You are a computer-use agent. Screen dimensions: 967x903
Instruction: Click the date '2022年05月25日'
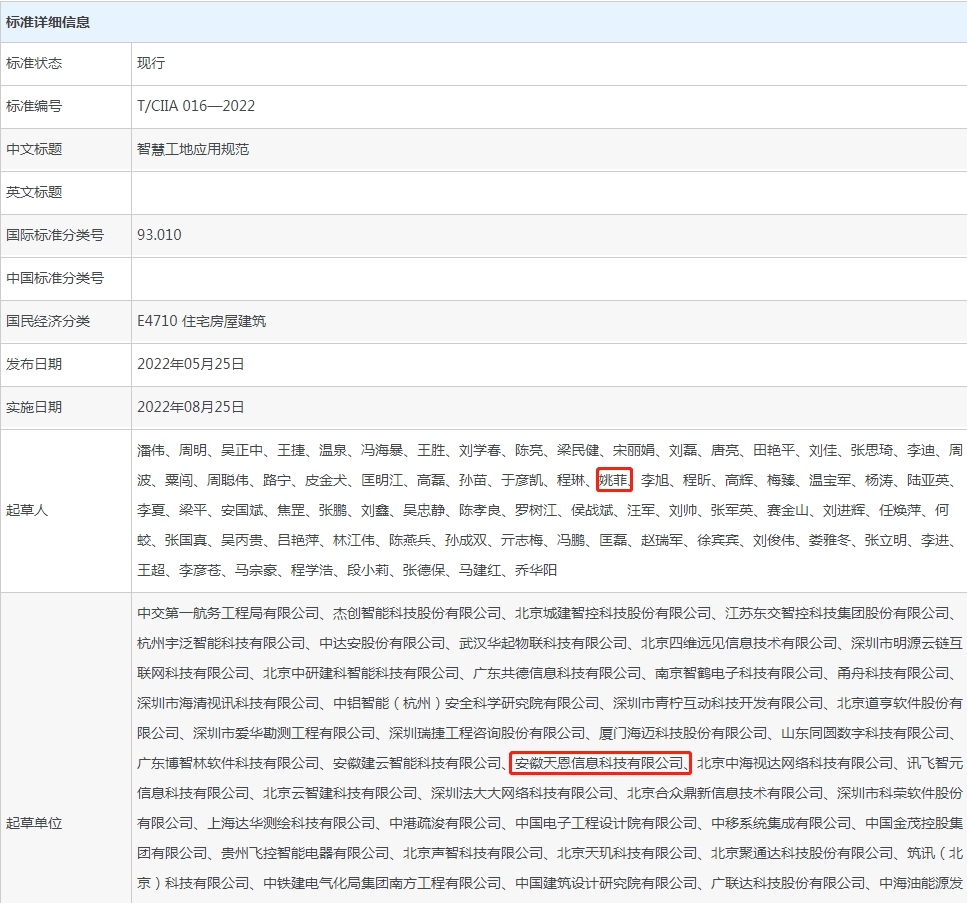click(x=191, y=365)
